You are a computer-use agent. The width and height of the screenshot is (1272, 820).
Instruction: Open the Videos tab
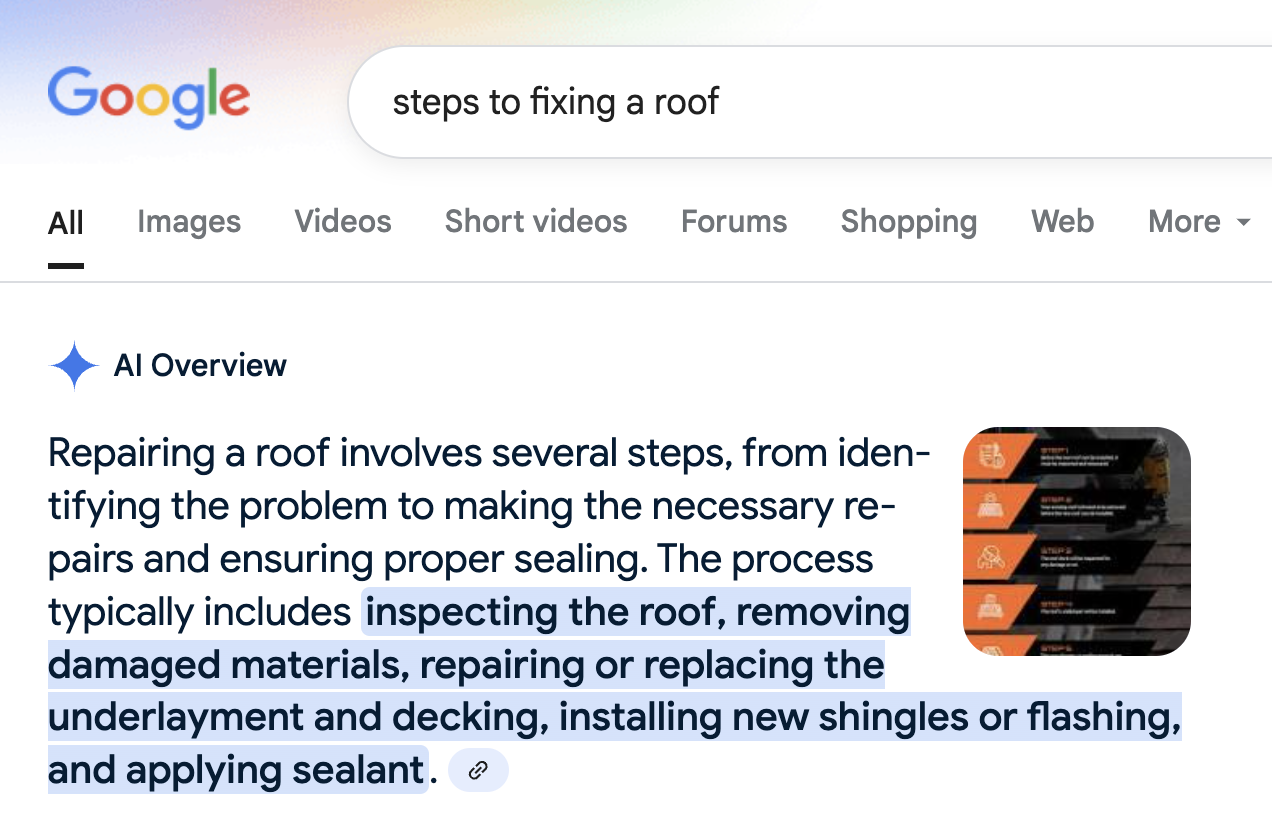coord(343,221)
